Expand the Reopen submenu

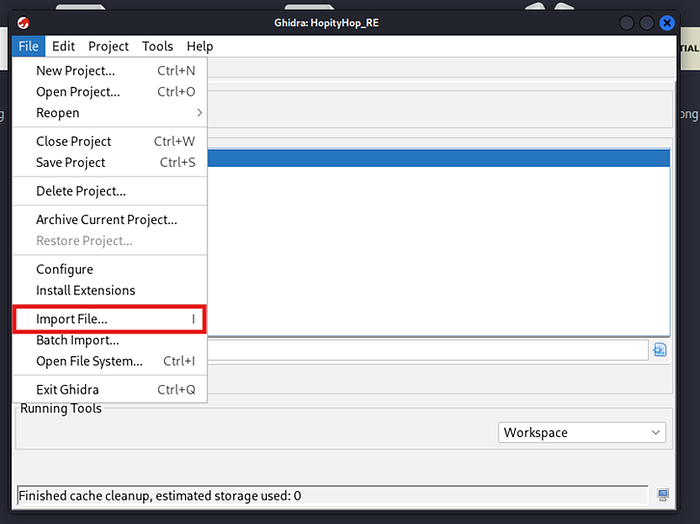110,112
